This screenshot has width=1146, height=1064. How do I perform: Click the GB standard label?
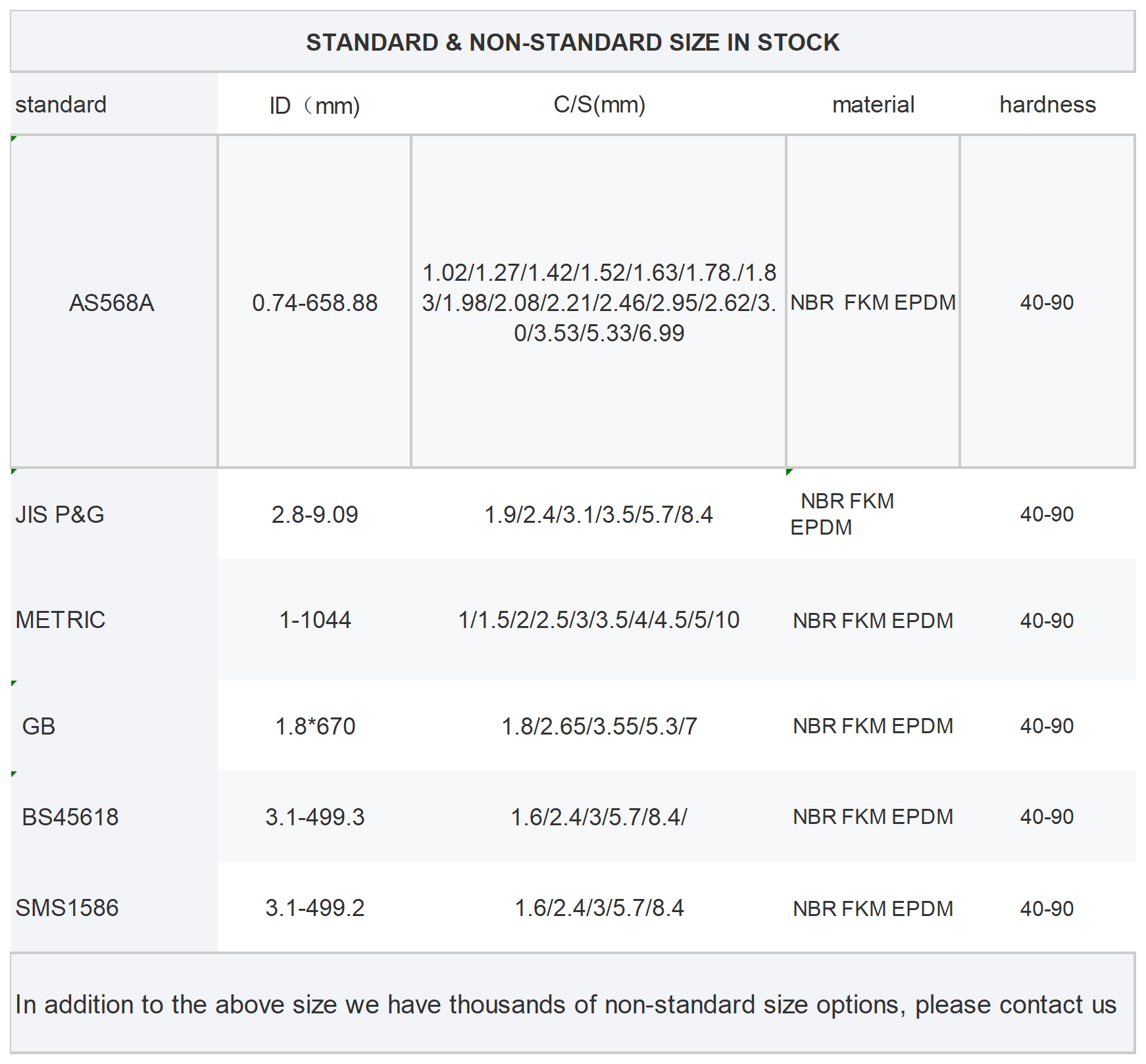coord(39,726)
